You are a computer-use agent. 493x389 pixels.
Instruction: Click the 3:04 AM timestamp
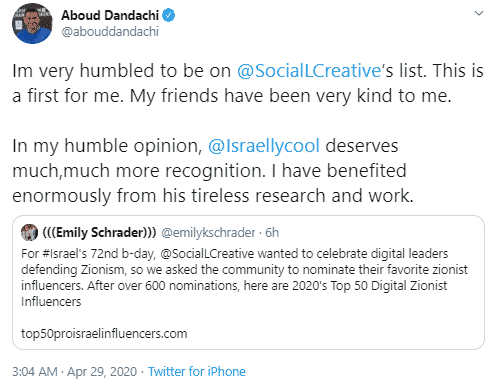pos(35,372)
